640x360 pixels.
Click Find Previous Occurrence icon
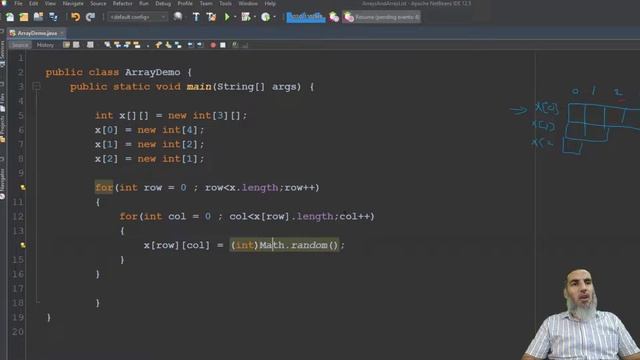117,45
